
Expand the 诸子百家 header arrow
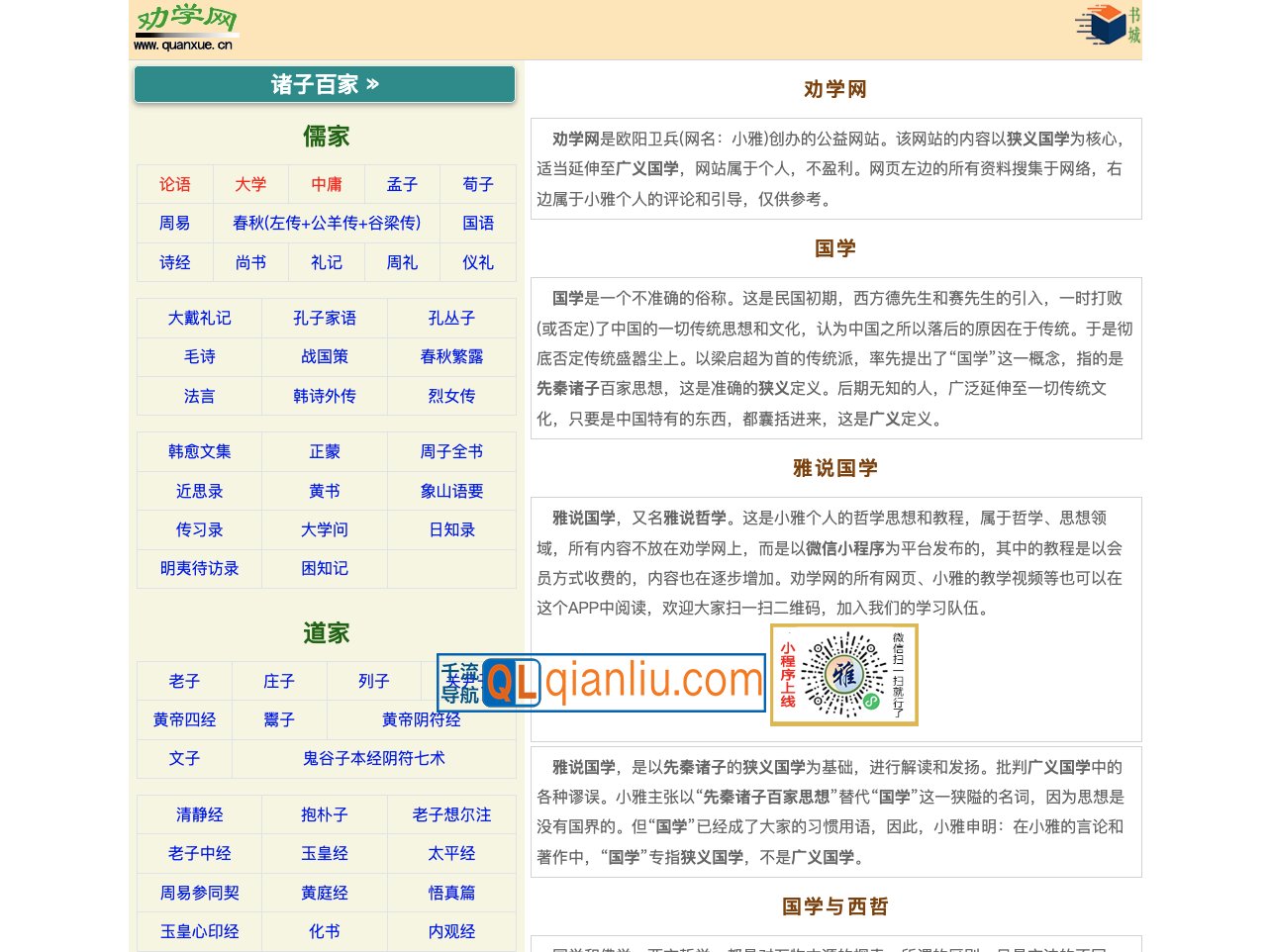click(x=372, y=84)
